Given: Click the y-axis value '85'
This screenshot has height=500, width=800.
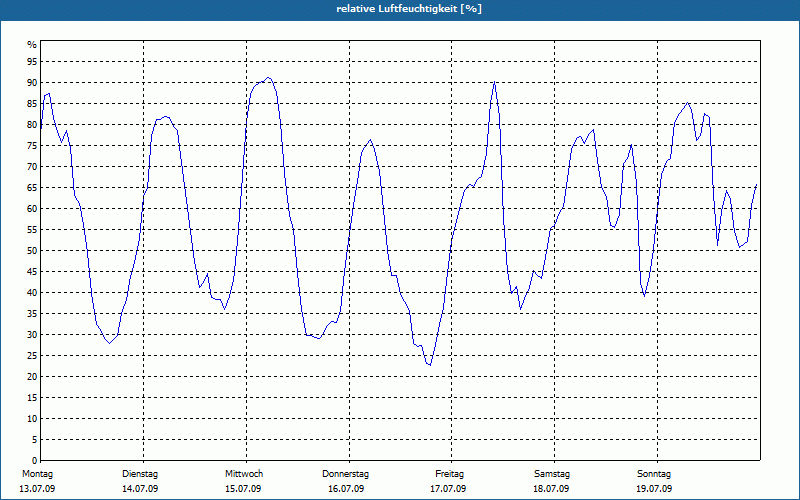Looking at the screenshot, I should [x=32, y=104].
